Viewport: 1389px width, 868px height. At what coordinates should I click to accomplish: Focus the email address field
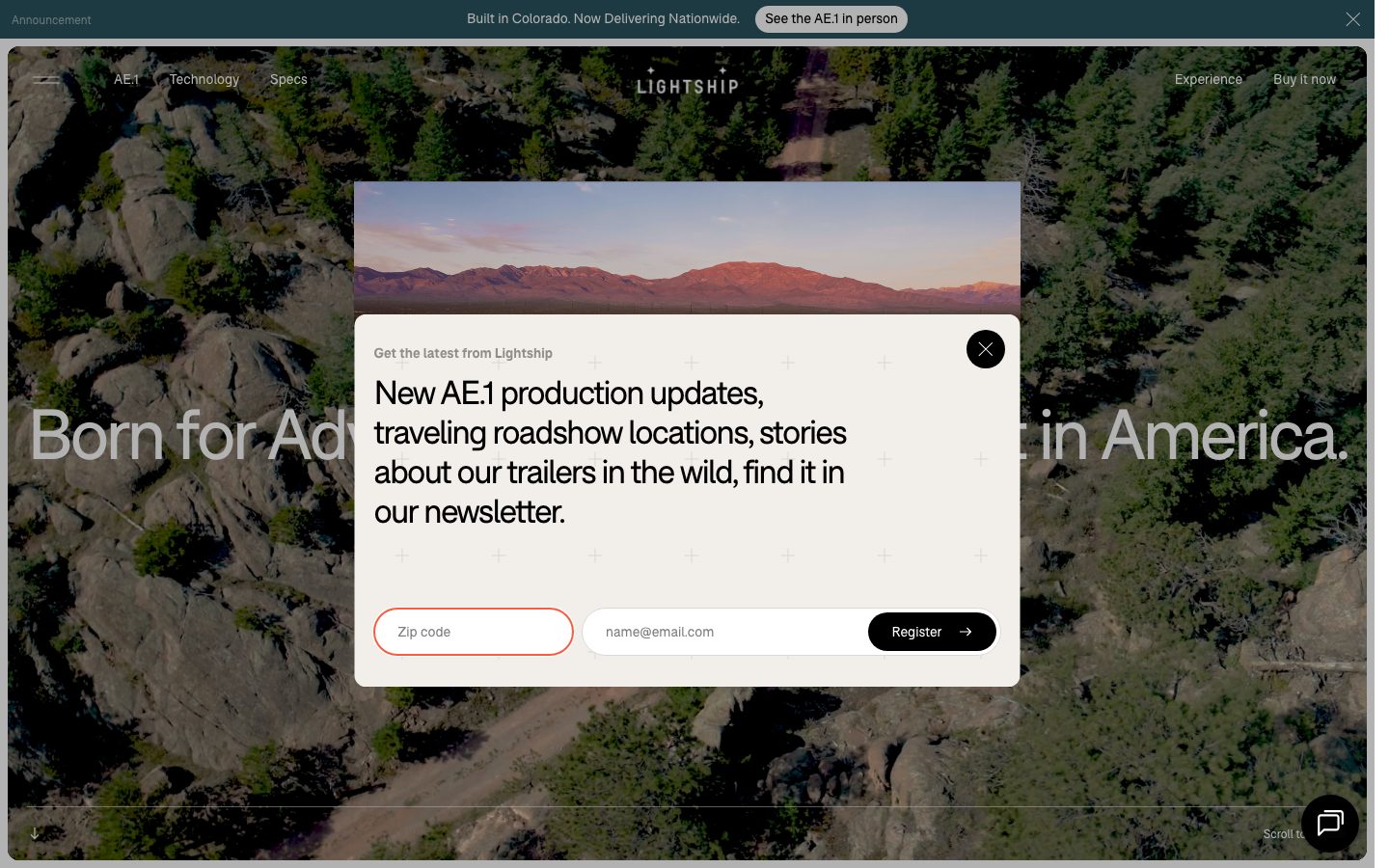pos(725,632)
